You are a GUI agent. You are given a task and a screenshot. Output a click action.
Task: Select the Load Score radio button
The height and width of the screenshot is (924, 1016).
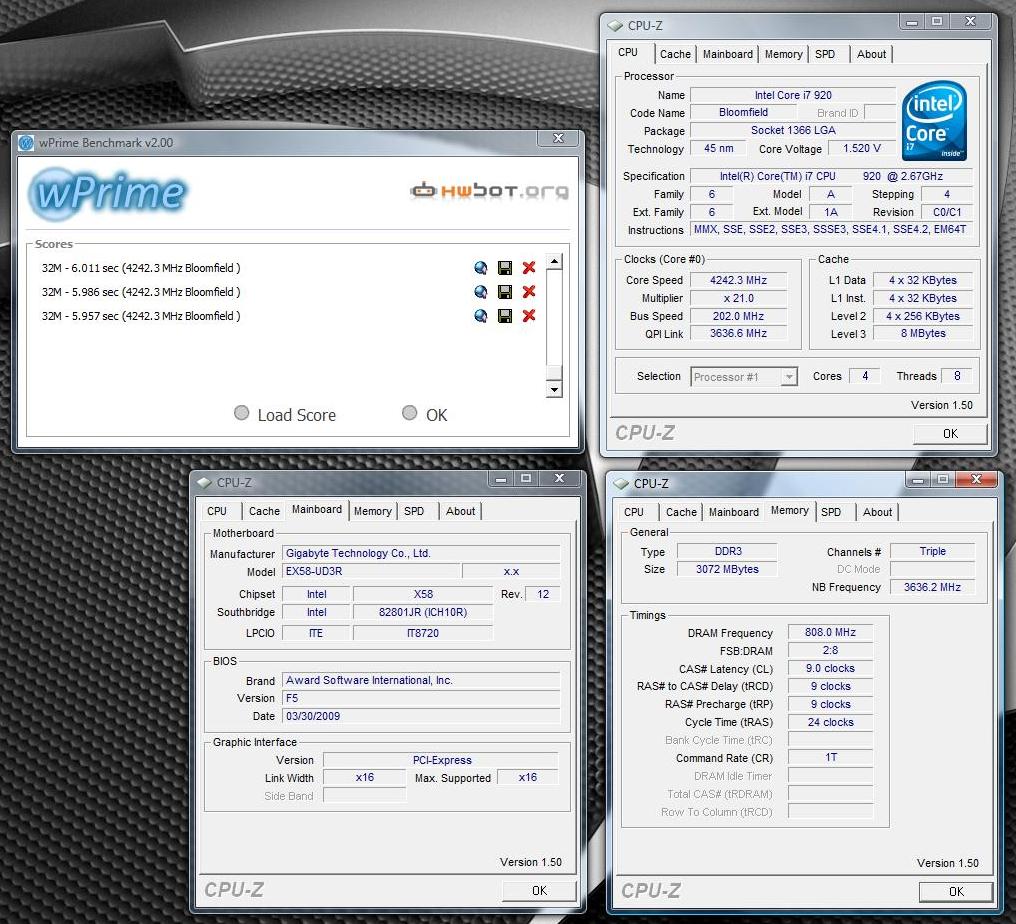pyautogui.click(x=242, y=413)
